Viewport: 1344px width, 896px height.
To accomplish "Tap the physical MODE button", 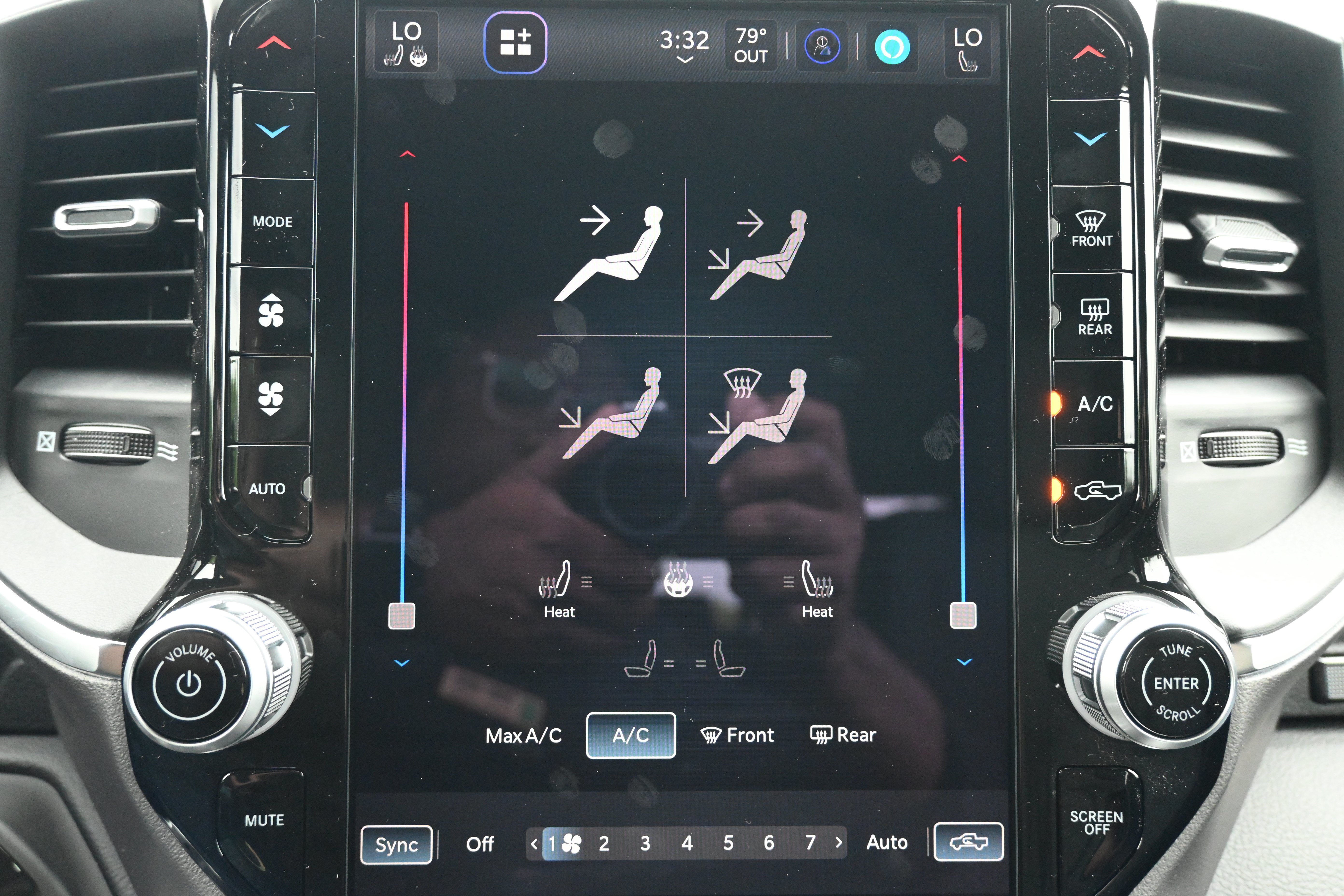I will tap(273, 222).
